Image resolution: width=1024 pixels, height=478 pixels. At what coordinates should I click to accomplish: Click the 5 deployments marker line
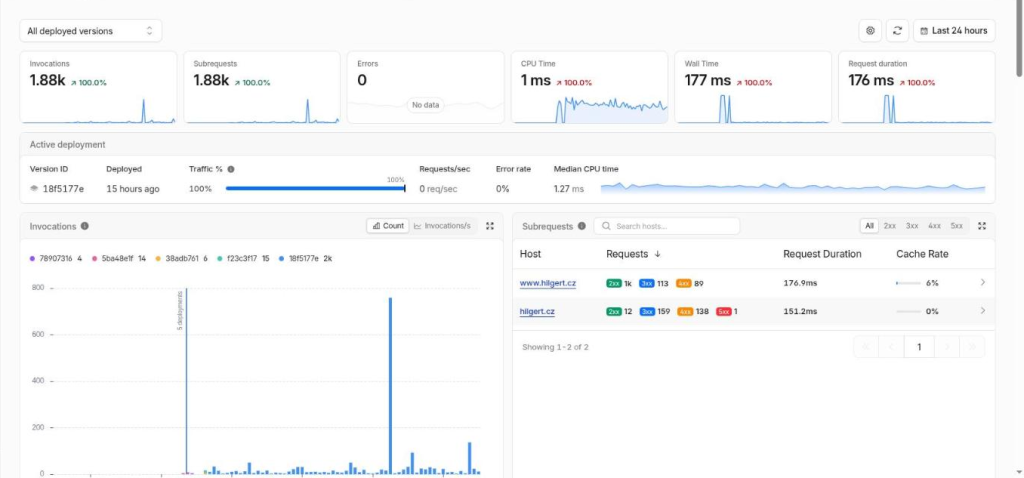[186, 381]
